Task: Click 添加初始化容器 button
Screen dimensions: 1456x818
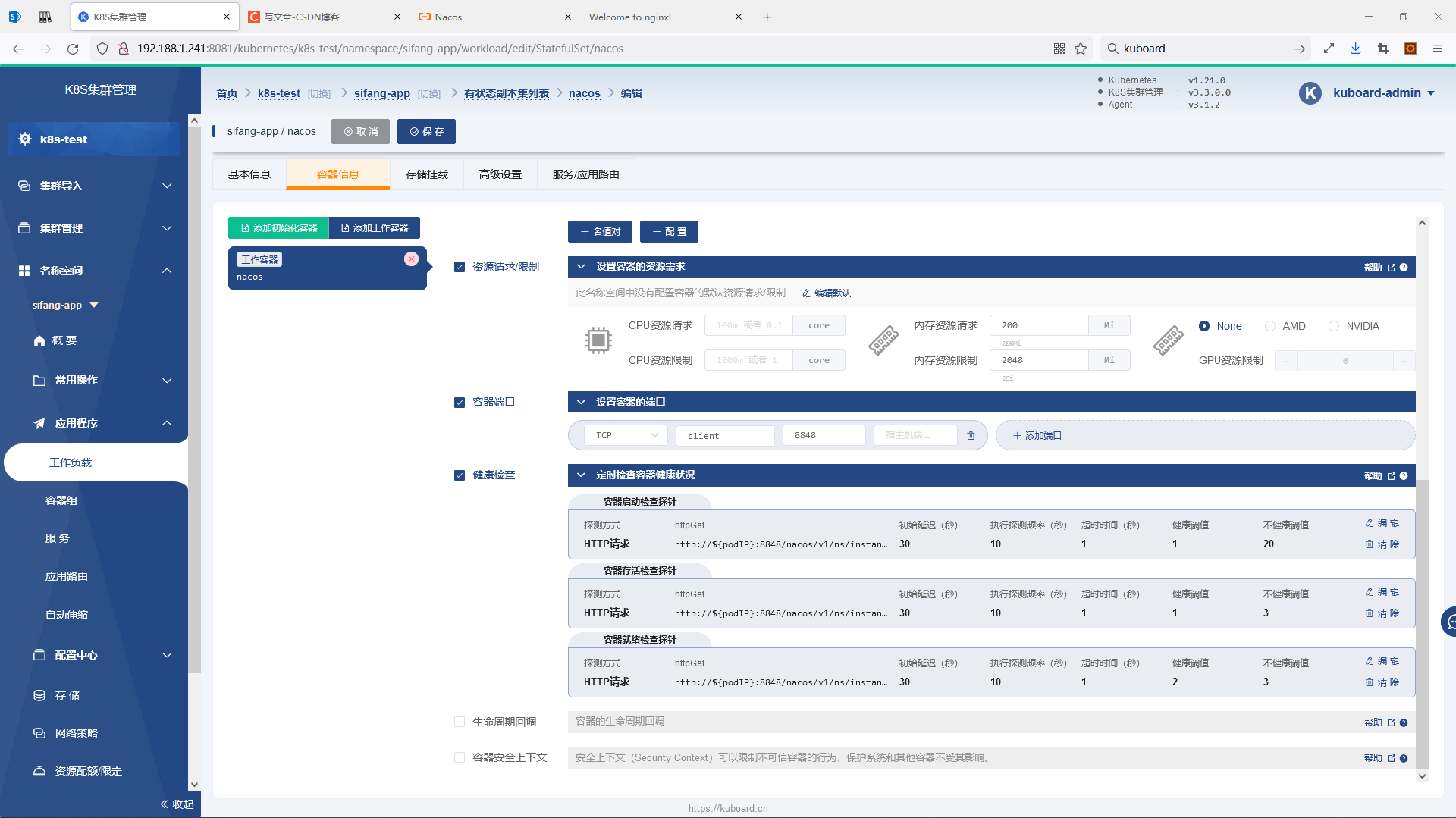Action: coord(278,228)
